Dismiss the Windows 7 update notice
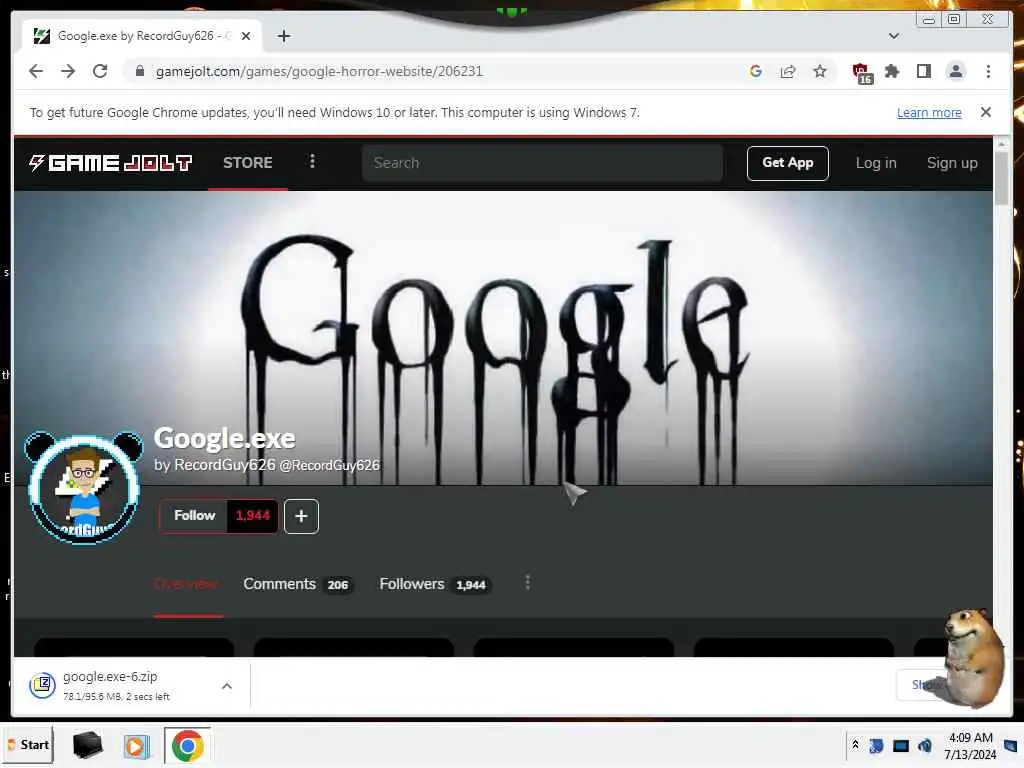 985,112
